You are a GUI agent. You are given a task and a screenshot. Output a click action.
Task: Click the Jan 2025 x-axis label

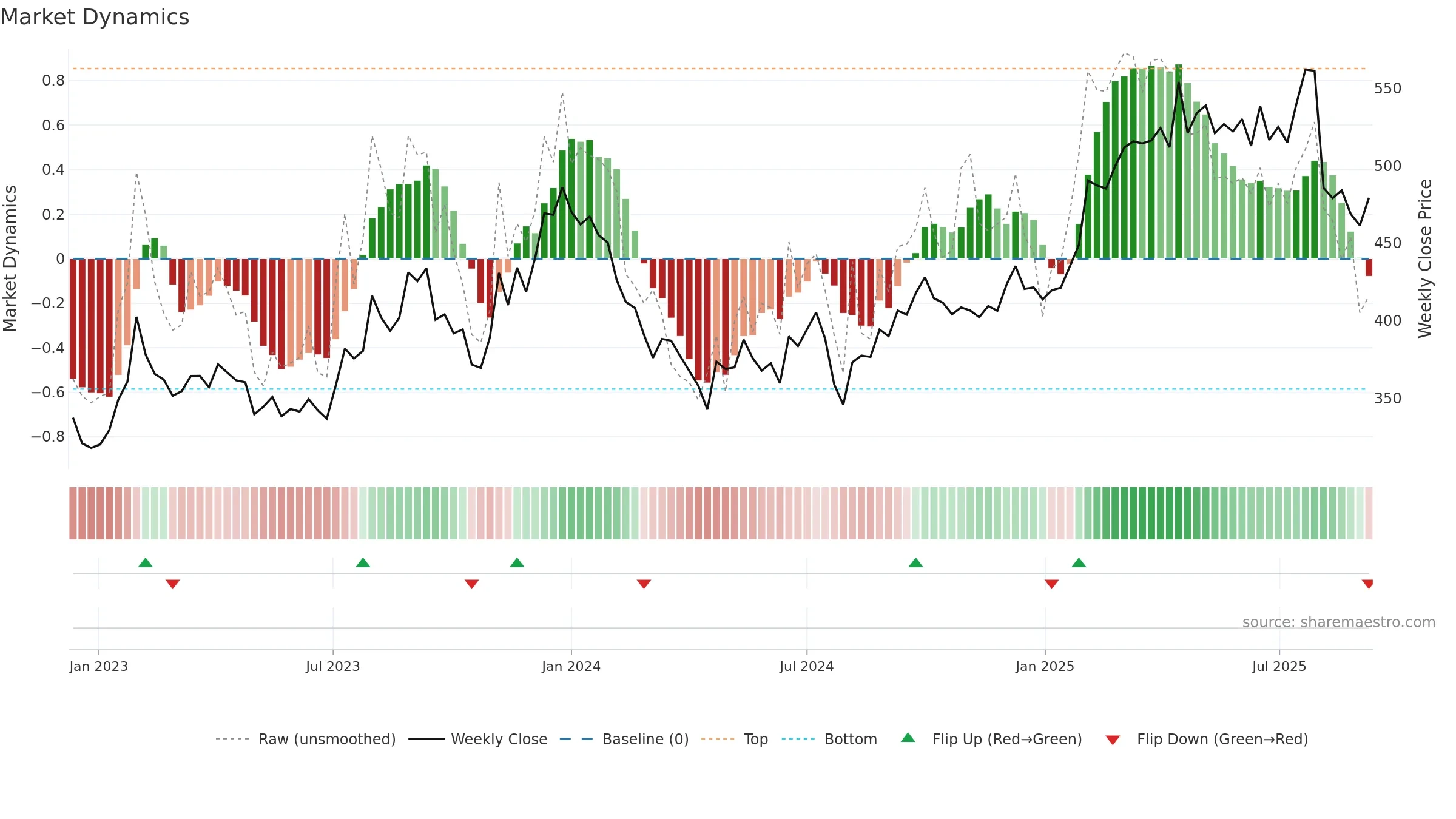[x=1045, y=666]
